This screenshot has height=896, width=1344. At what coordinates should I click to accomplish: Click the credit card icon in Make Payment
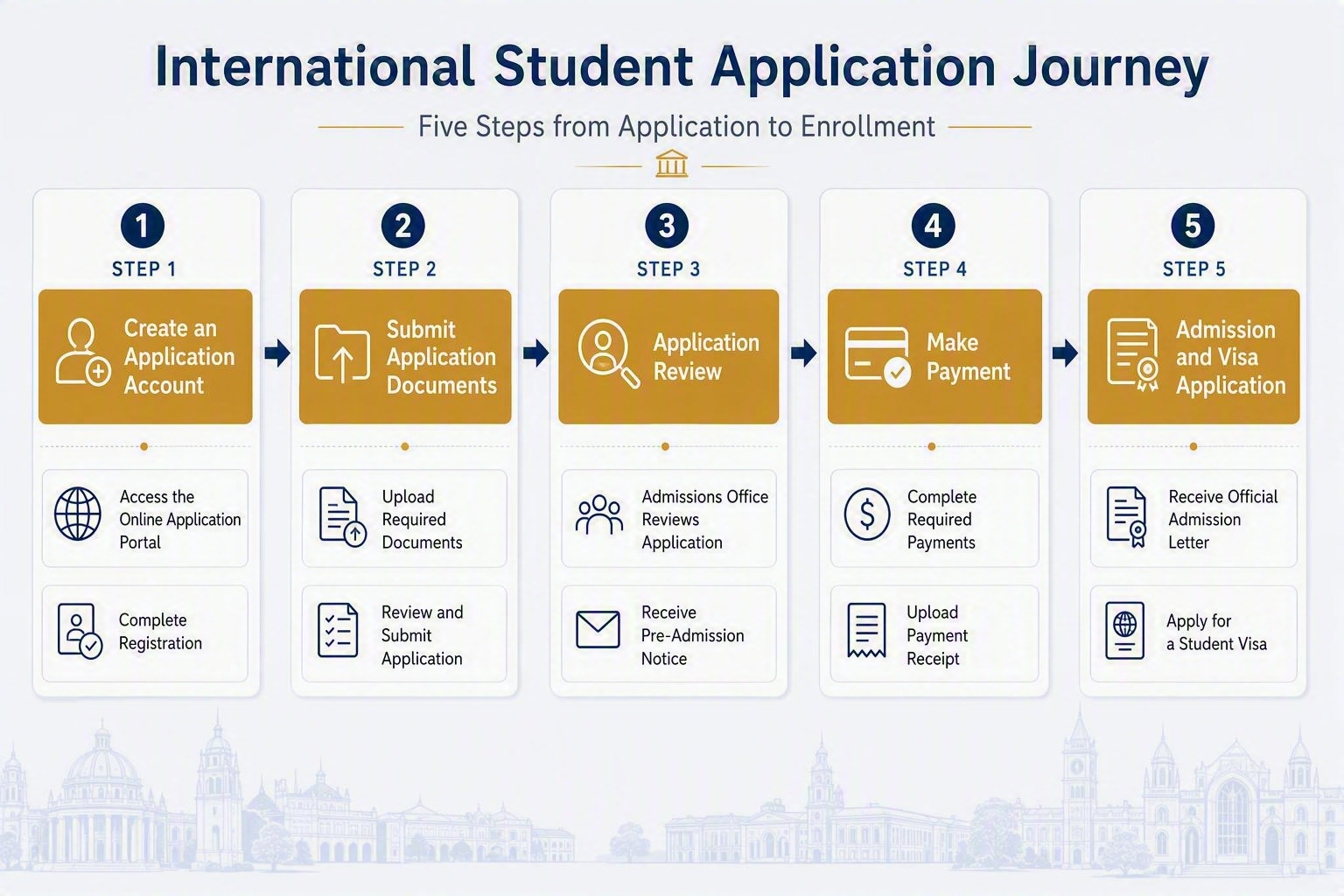click(878, 356)
